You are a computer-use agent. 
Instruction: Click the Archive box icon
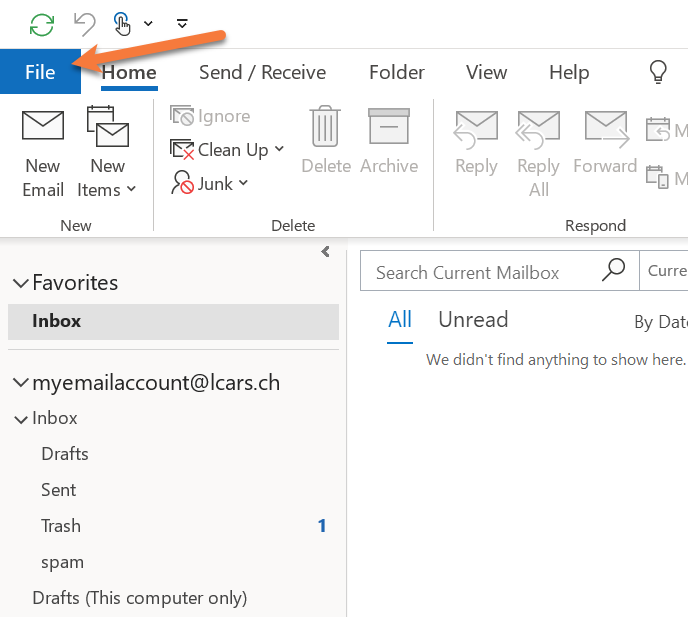pyautogui.click(x=389, y=127)
